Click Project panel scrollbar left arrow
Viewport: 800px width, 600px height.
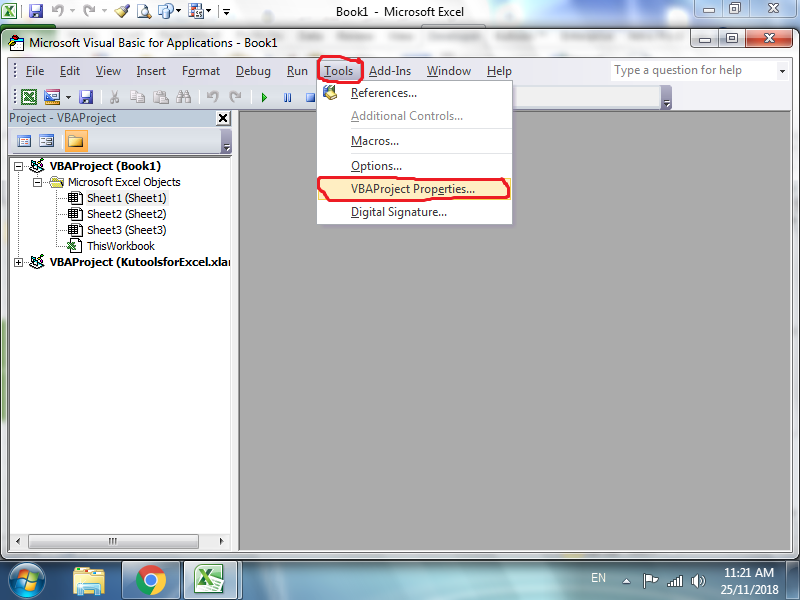click(18, 541)
